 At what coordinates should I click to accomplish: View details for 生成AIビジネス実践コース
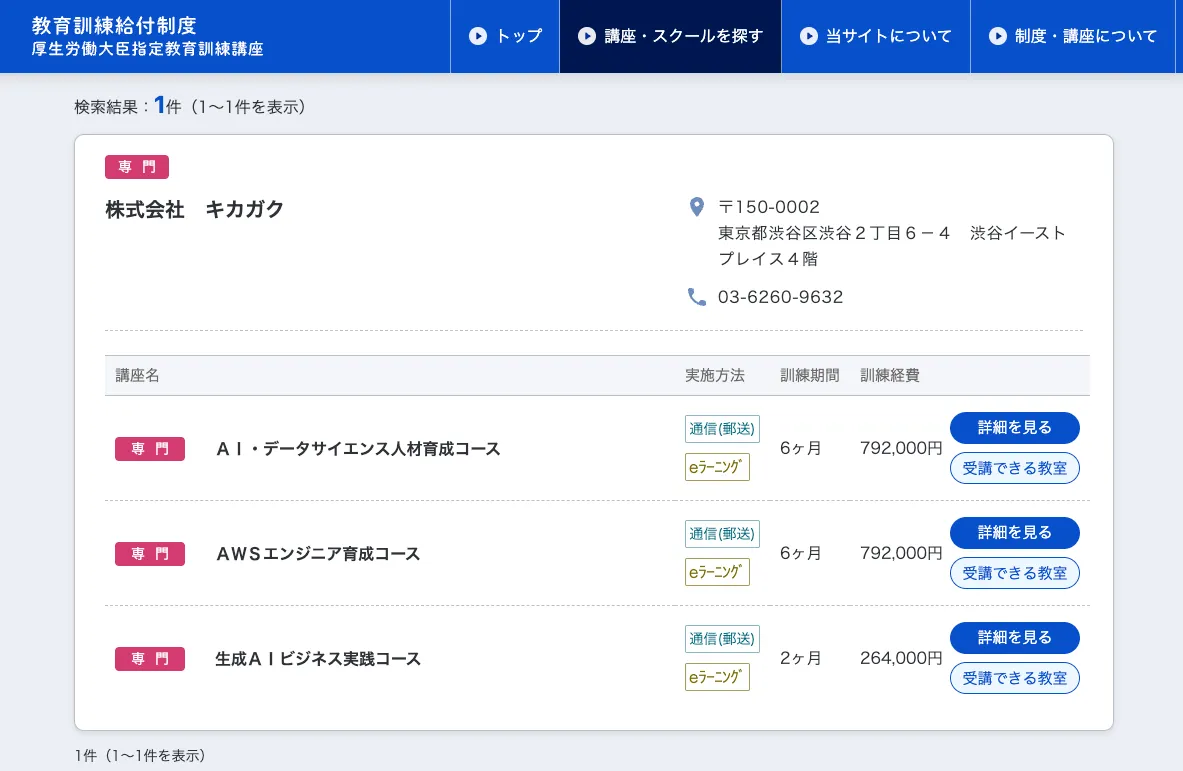click(x=1015, y=637)
